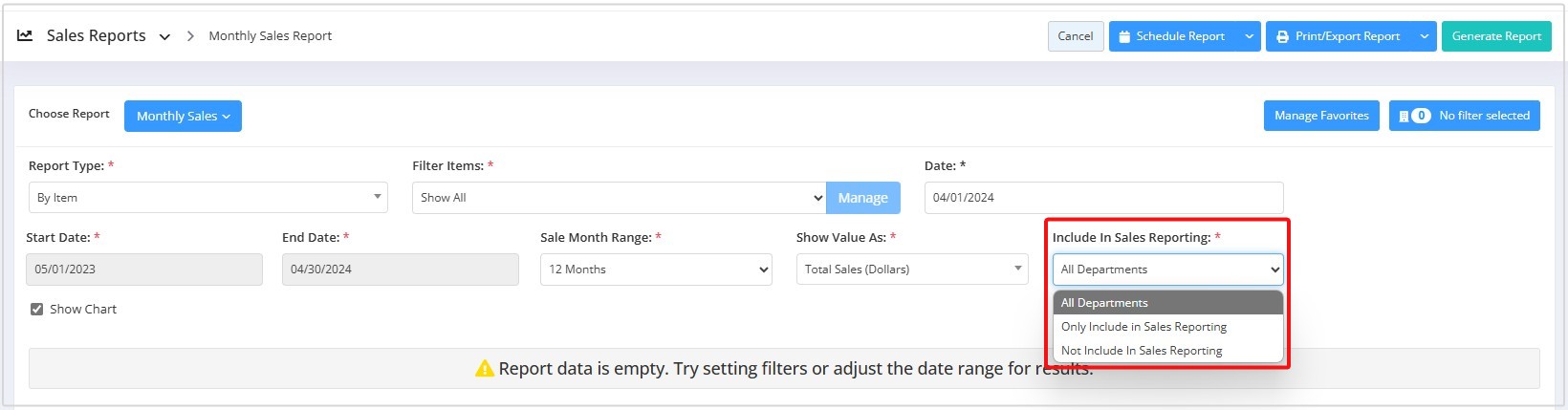Expand the Sales Reports chevron menu
Screen dimensions: 1568x410
click(164, 36)
